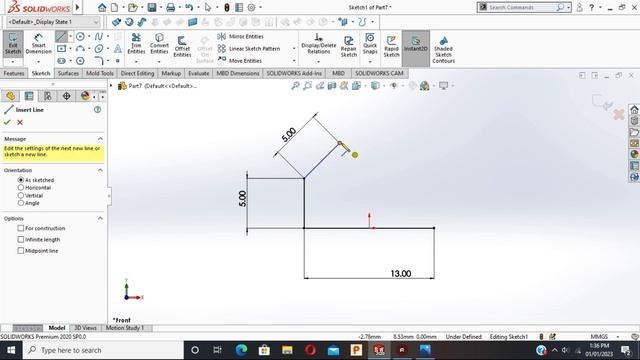Click the Home icon in top toolbar
640x360 pixels.
pyautogui.click(x=102, y=7)
